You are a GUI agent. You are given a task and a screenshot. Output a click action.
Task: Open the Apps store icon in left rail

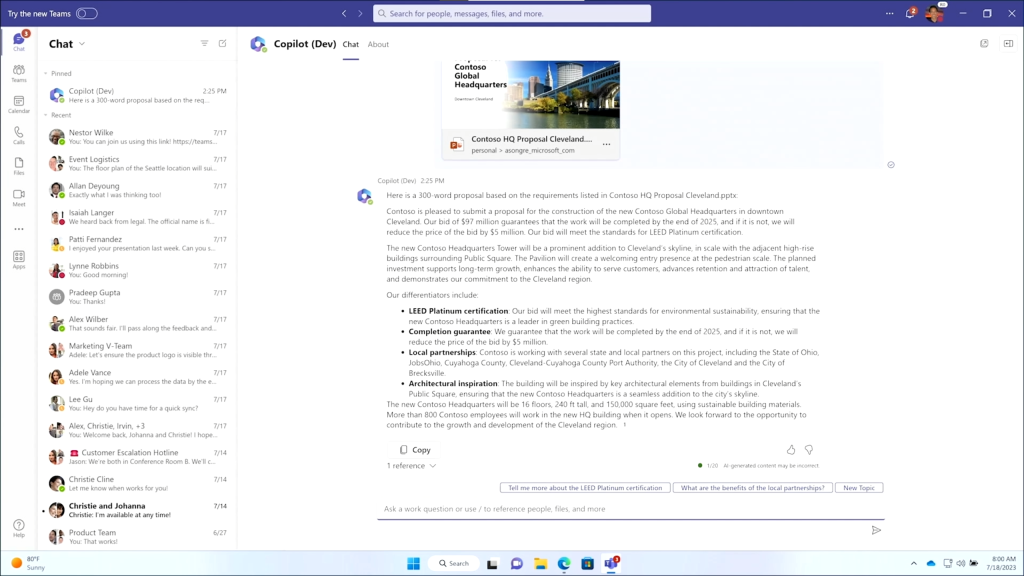19,259
